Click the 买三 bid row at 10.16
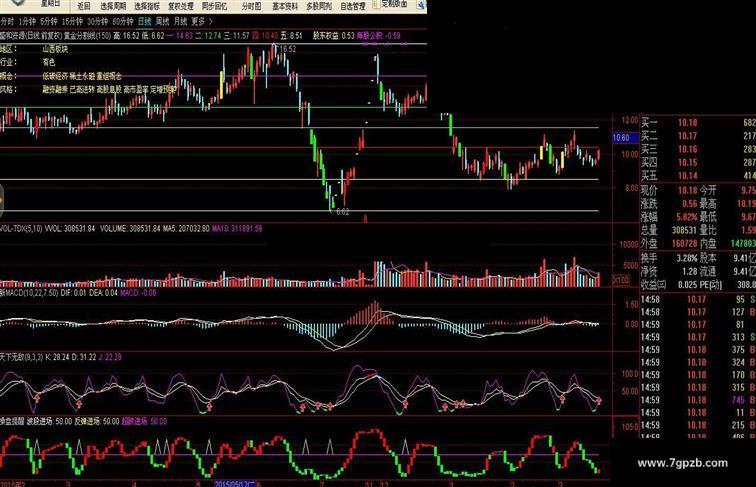The width and height of the screenshot is (756, 487). pyautogui.click(x=698, y=149)
